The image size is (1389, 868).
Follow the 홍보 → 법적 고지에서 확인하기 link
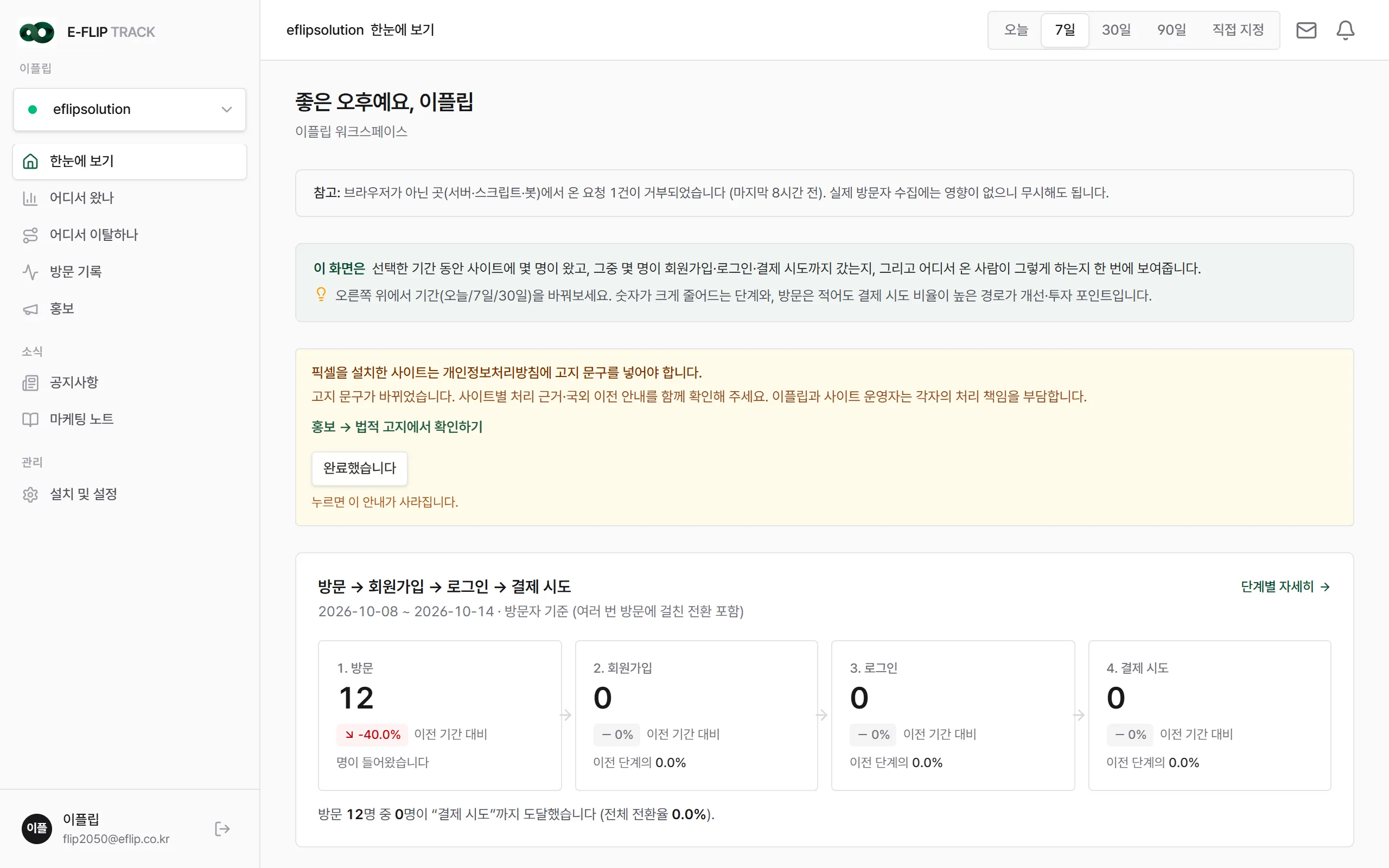tap(397, 426)
